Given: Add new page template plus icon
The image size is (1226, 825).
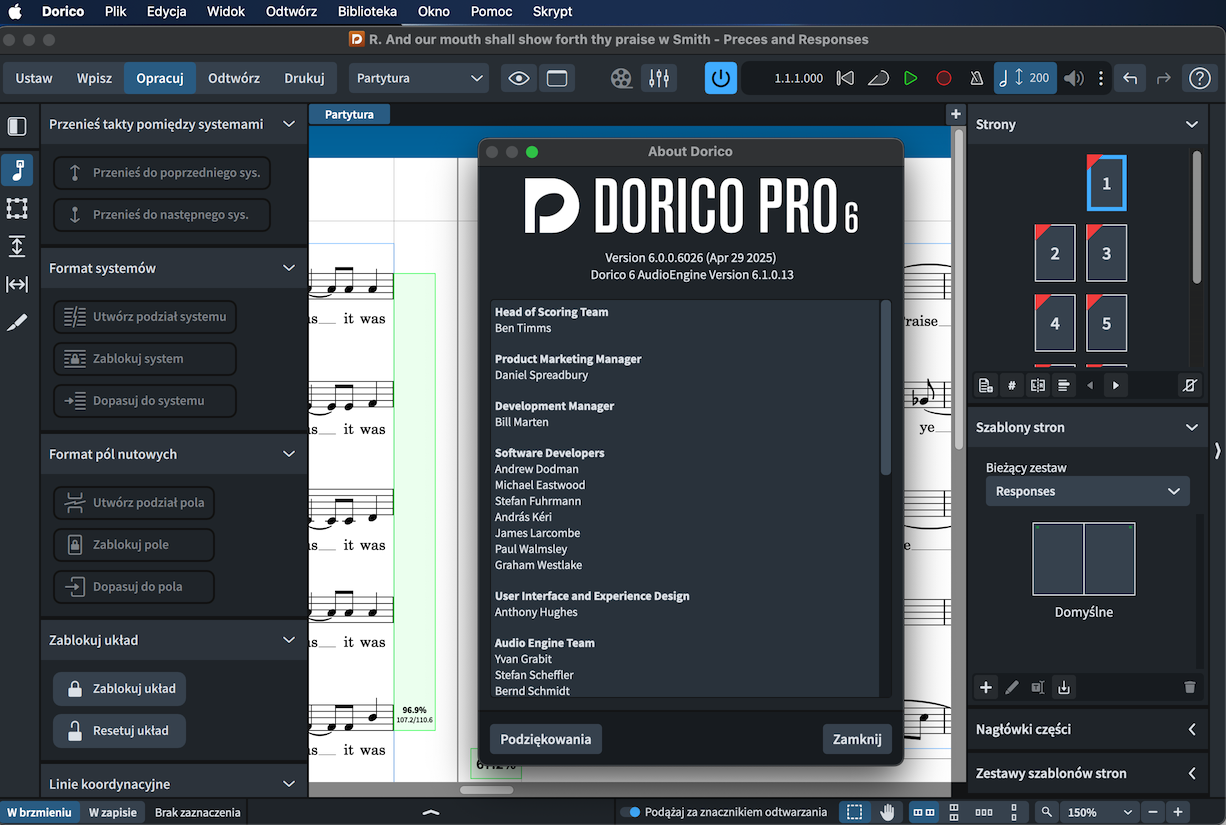Looking at the screenshot, I should pyautogui.click(x=986, y=687).
